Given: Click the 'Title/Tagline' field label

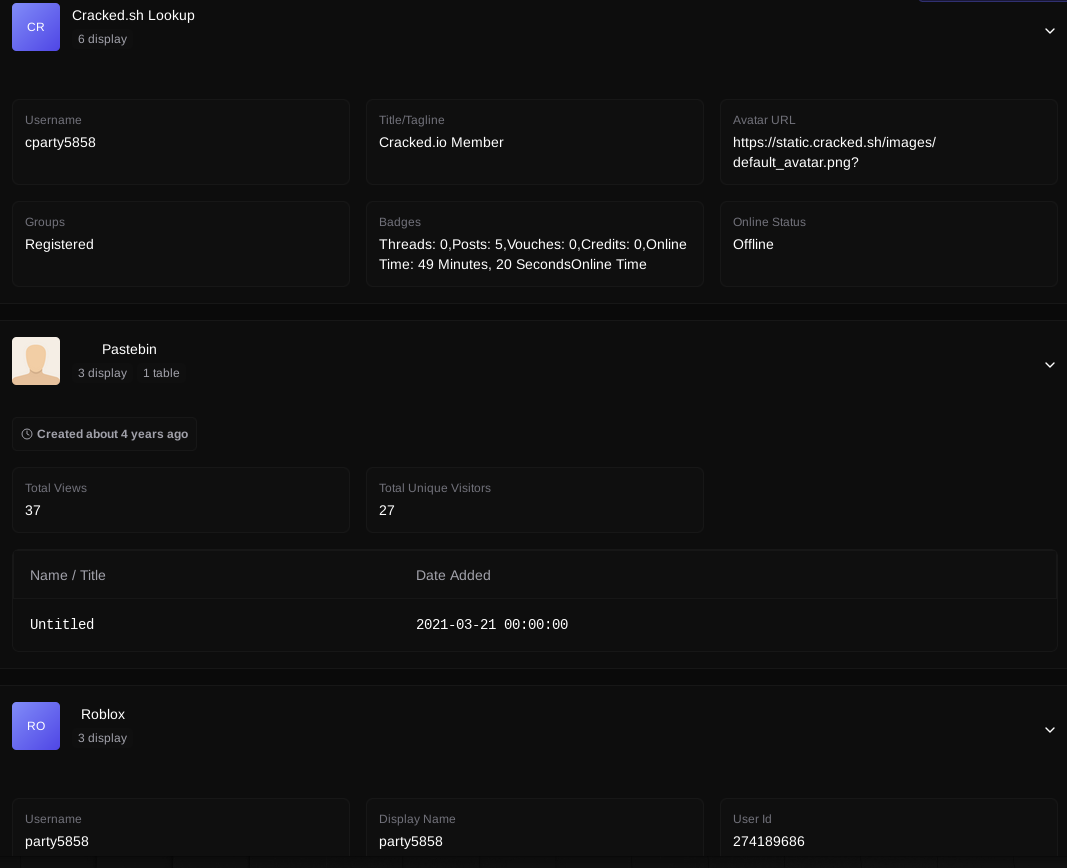Looking at the screenshot, I should [x=412, y=120].
